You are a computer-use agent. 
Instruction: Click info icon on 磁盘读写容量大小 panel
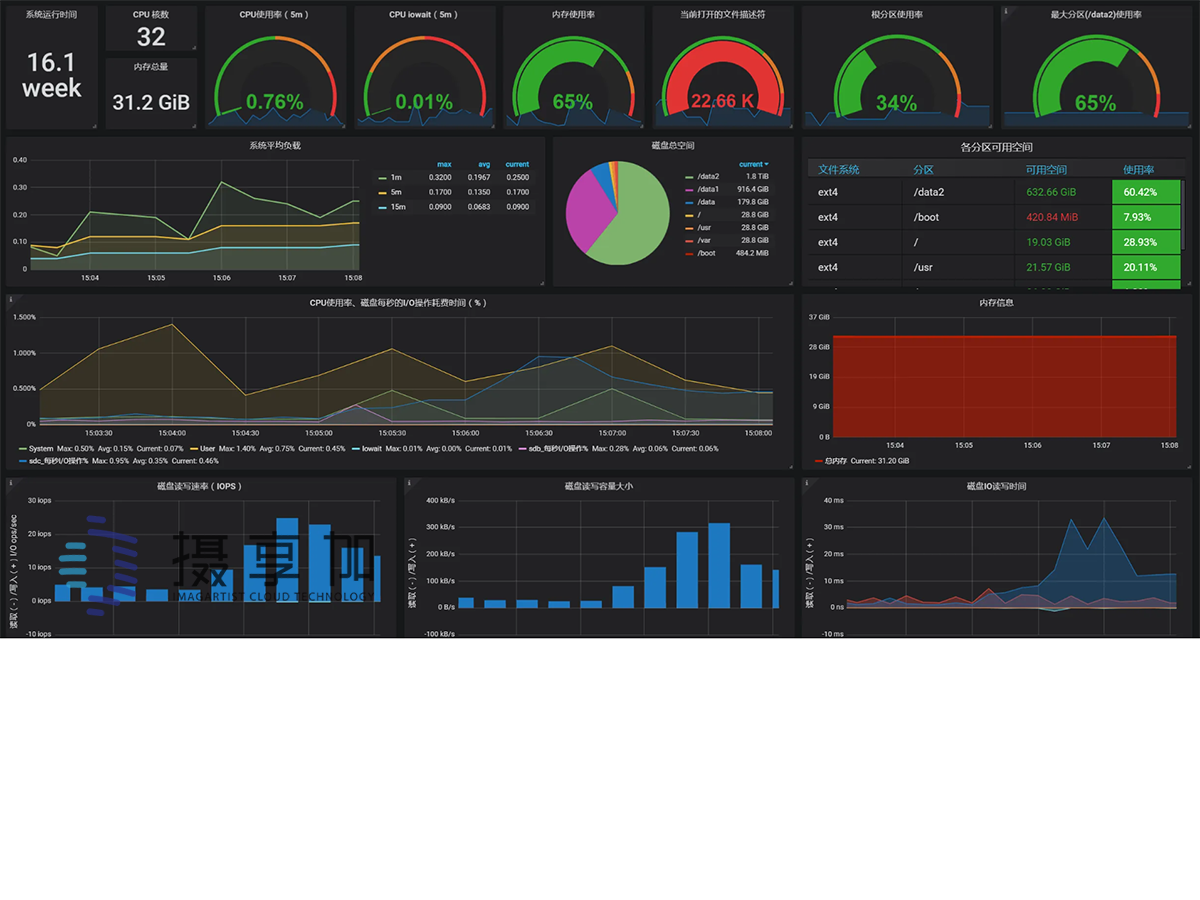coord(409,482)
